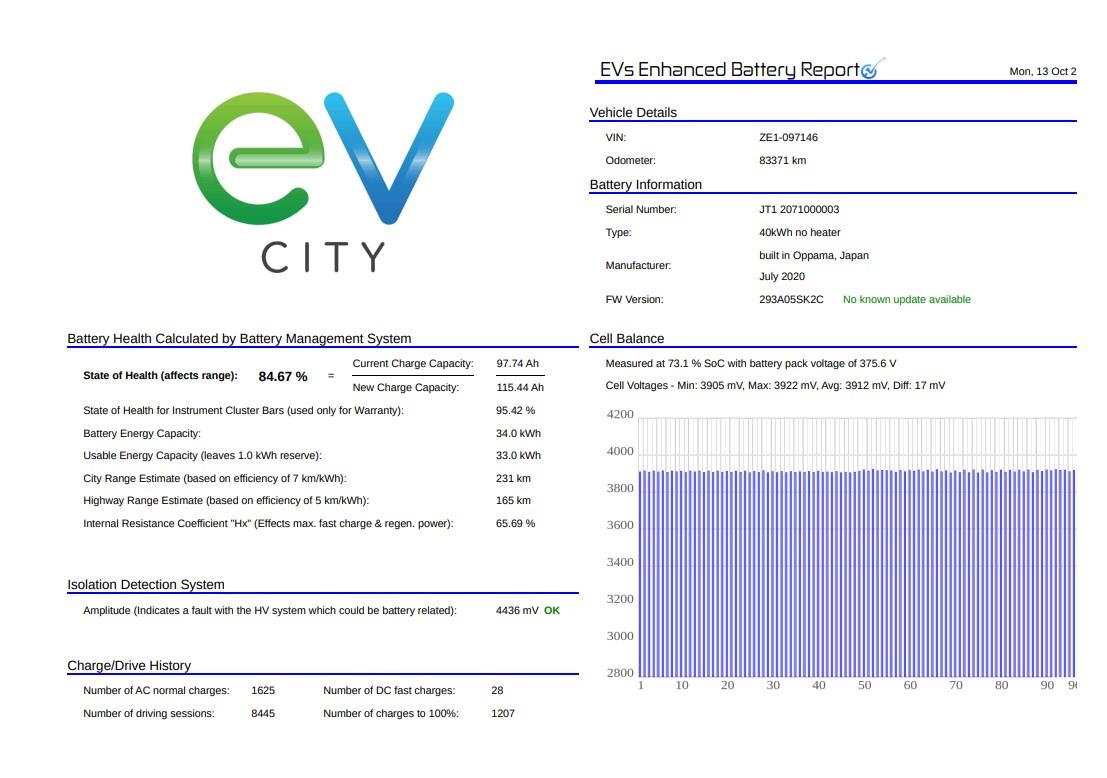Select the VIN value ZE1-097146
Image resolution: width=1107 pixels, height=778 pixels.
[x=788, y=138]
